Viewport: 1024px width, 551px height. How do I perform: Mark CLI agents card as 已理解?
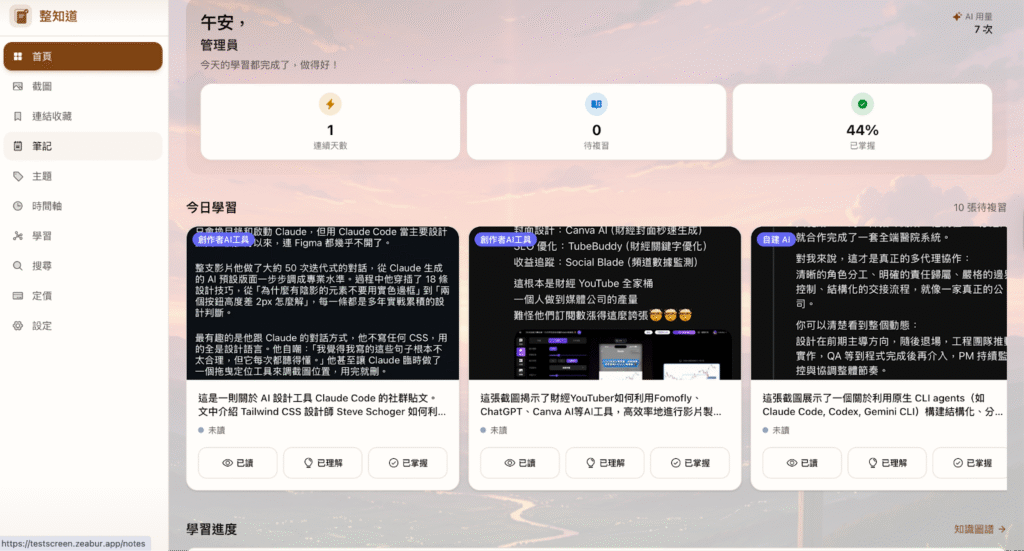coord(887,463)
